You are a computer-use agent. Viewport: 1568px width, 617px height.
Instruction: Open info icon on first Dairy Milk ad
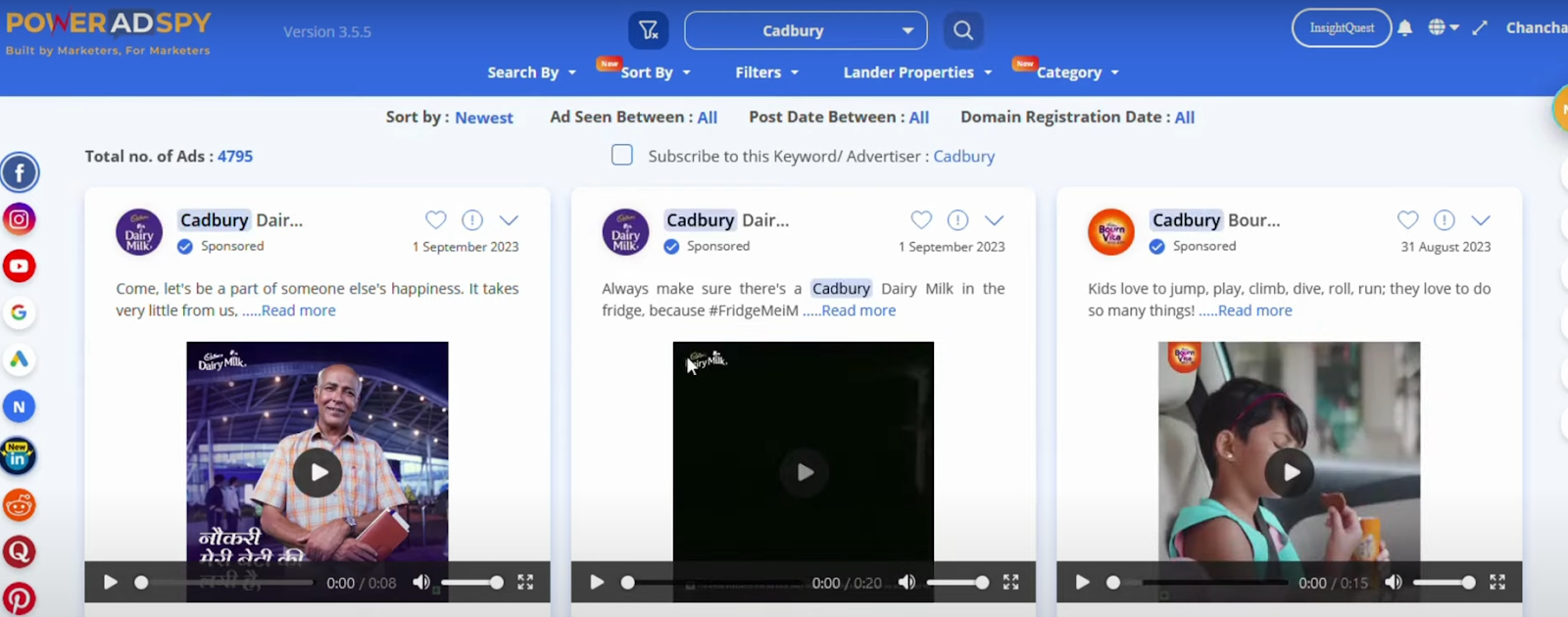pos(472,219)
